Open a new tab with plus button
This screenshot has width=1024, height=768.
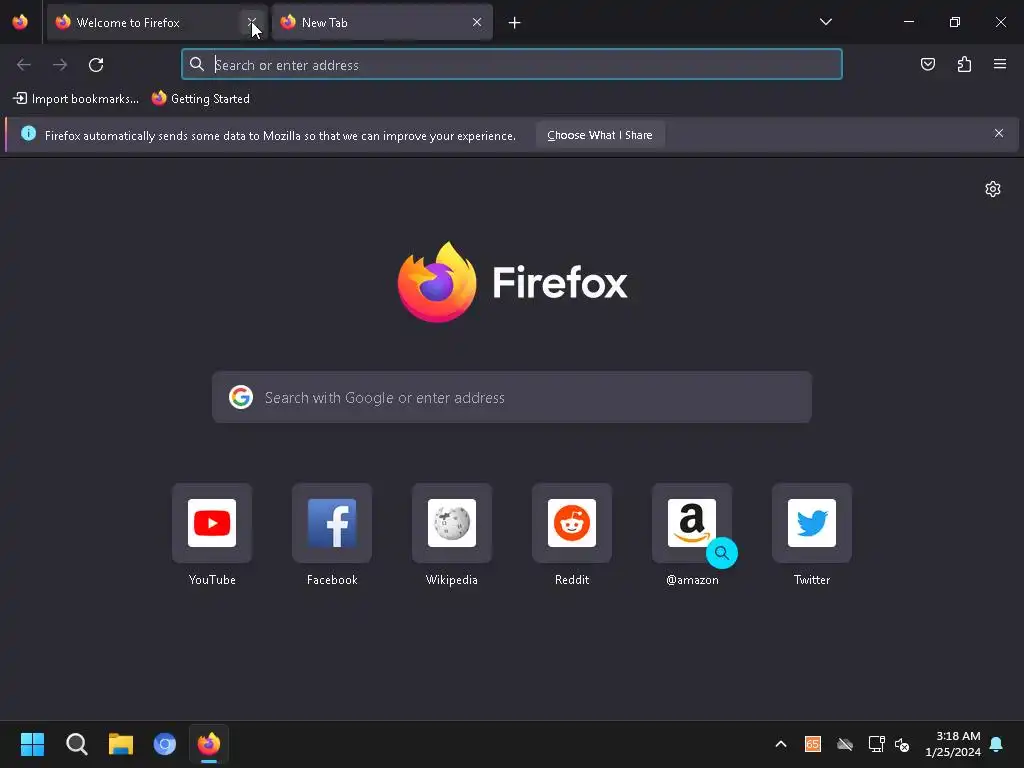(515, 23)
